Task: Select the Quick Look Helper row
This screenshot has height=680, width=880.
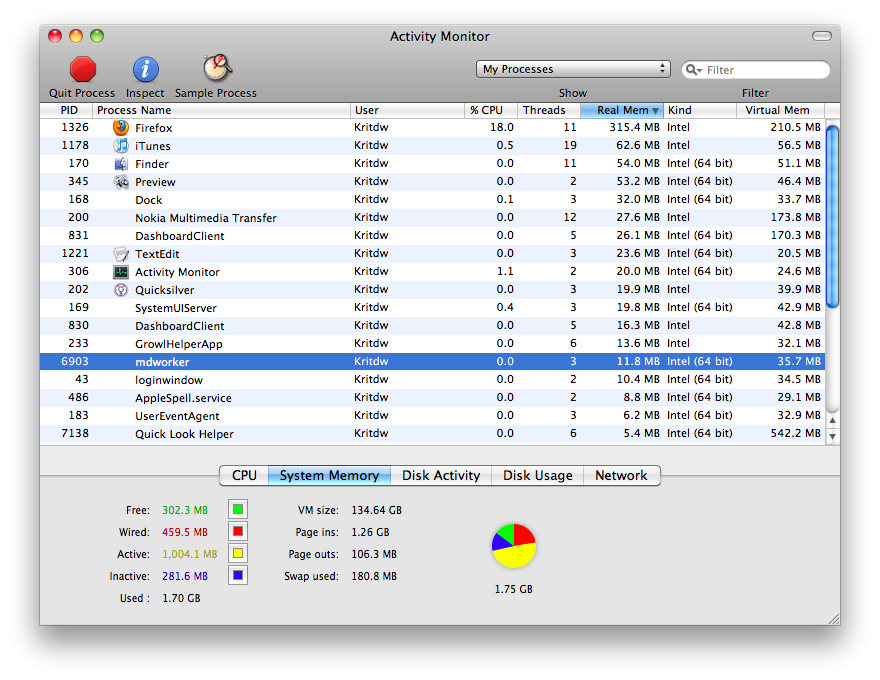Action: (432, 434)
